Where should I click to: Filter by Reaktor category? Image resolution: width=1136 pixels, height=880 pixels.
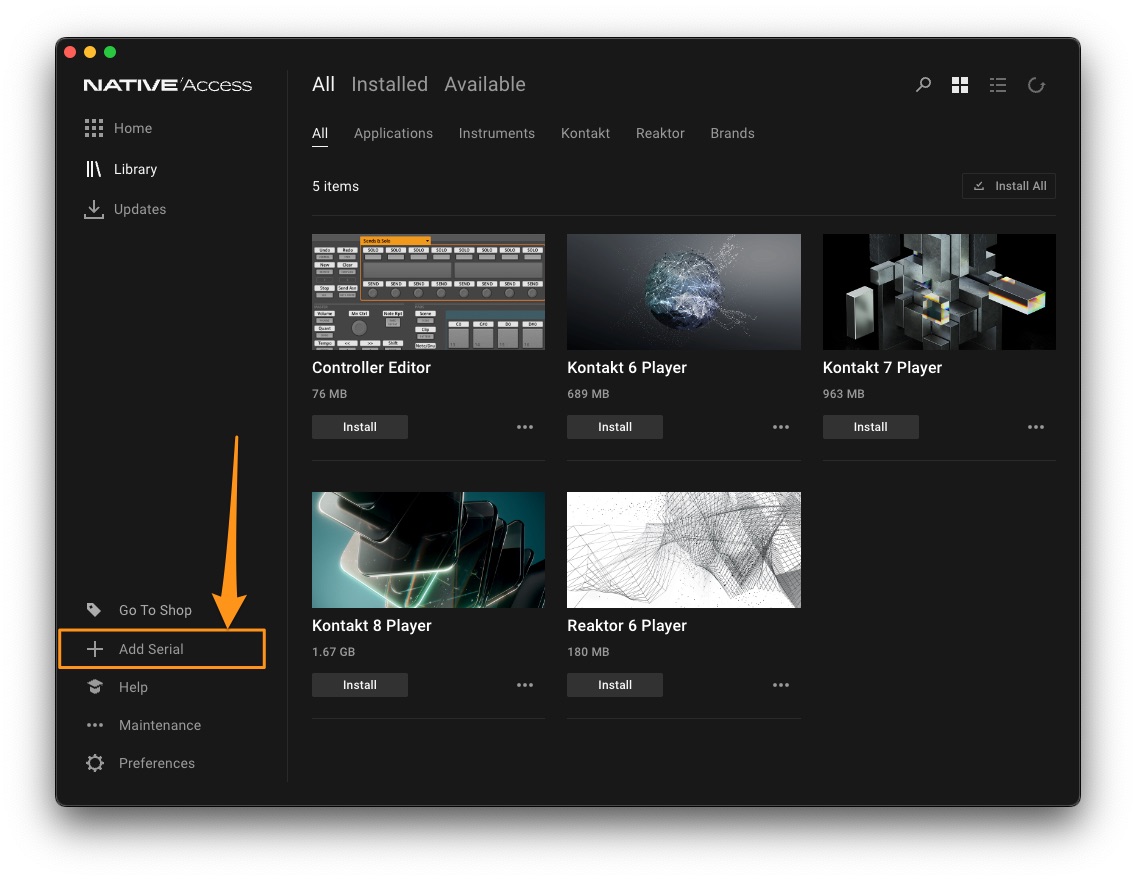click(660, 133)
